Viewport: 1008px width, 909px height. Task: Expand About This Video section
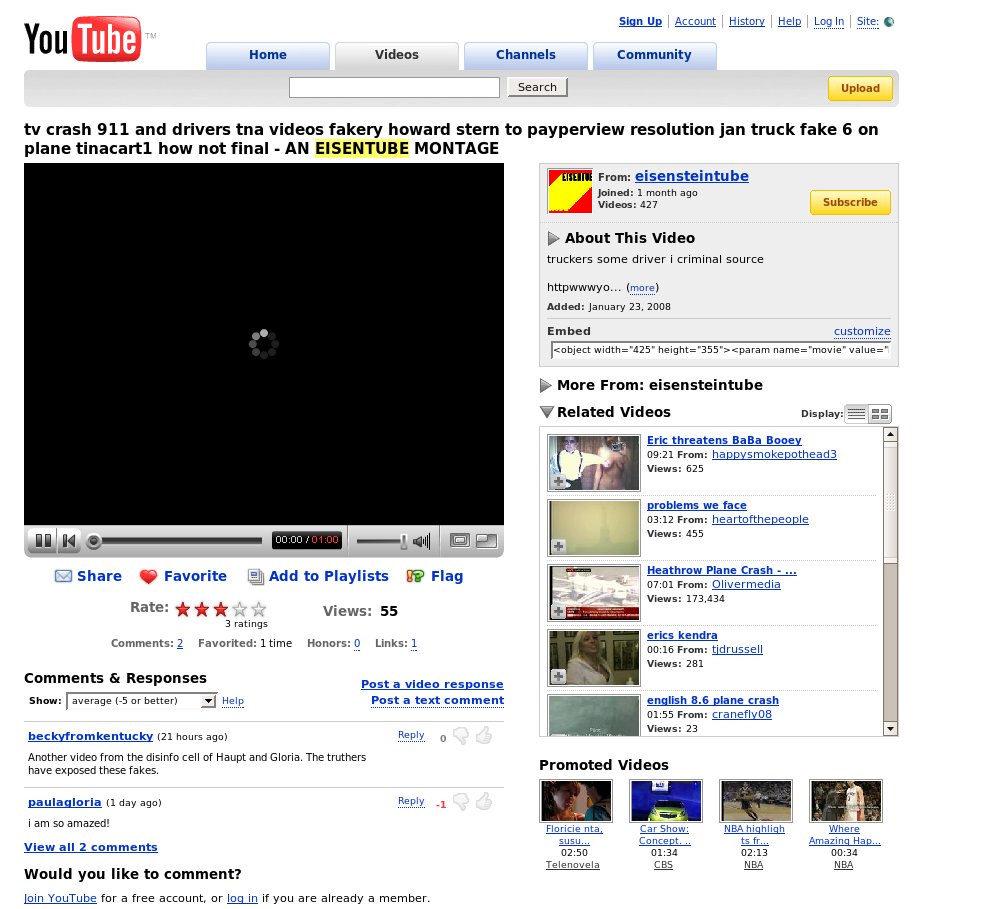553,238
